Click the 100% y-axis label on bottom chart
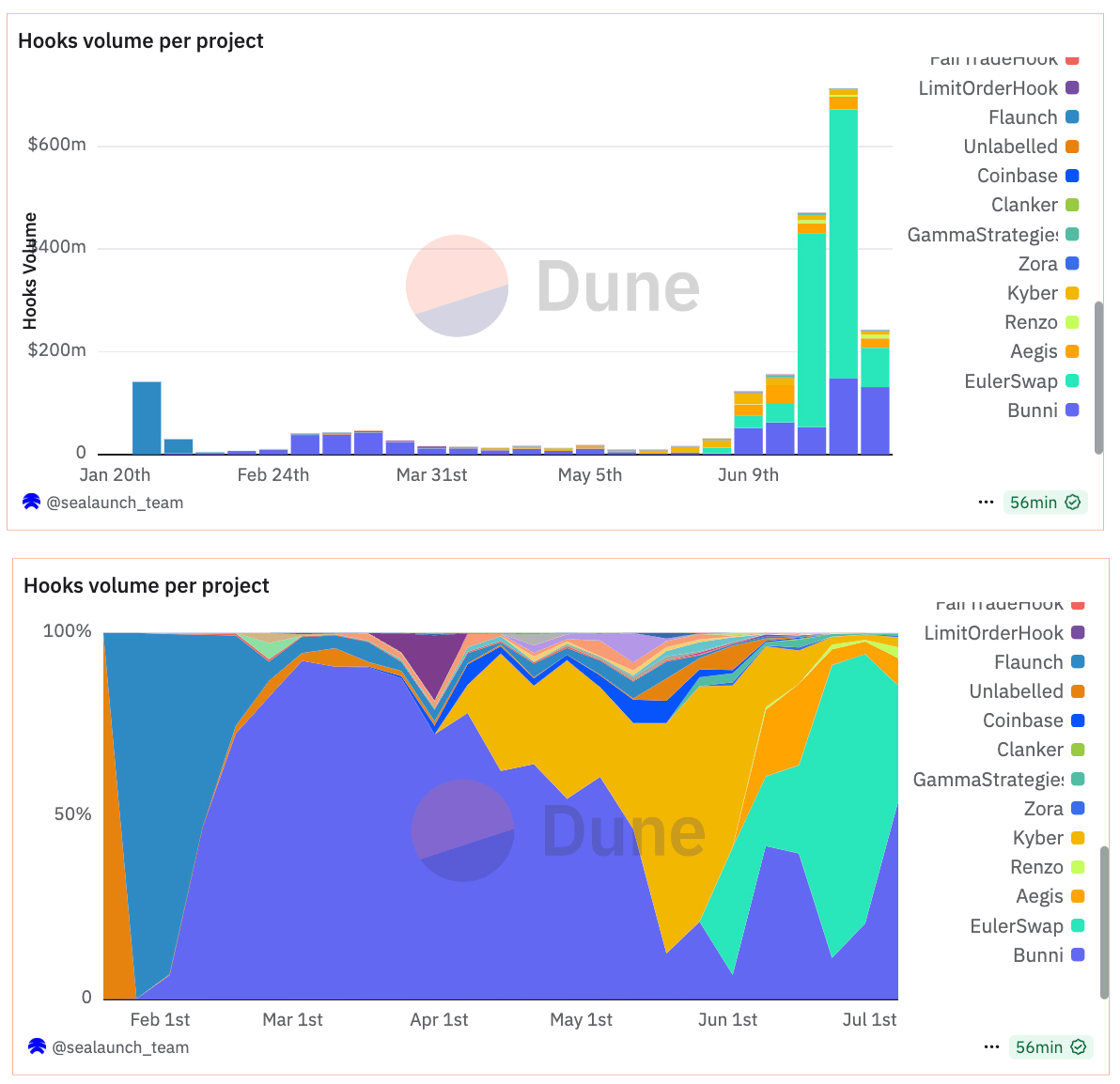Image resolution: width=1120 pixels, height=1084 pixels. [67, 631]
